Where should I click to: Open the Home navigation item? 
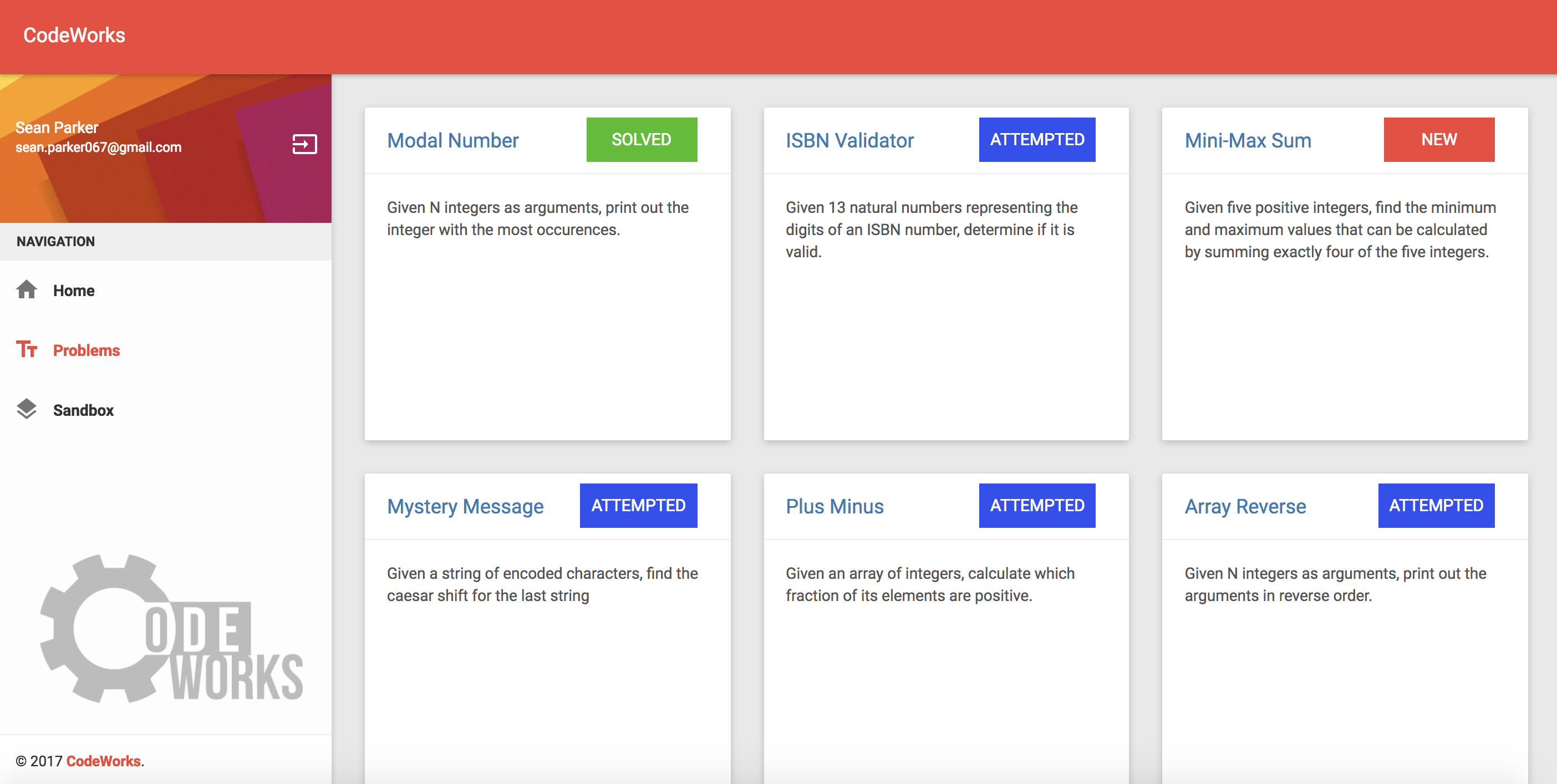73,291
